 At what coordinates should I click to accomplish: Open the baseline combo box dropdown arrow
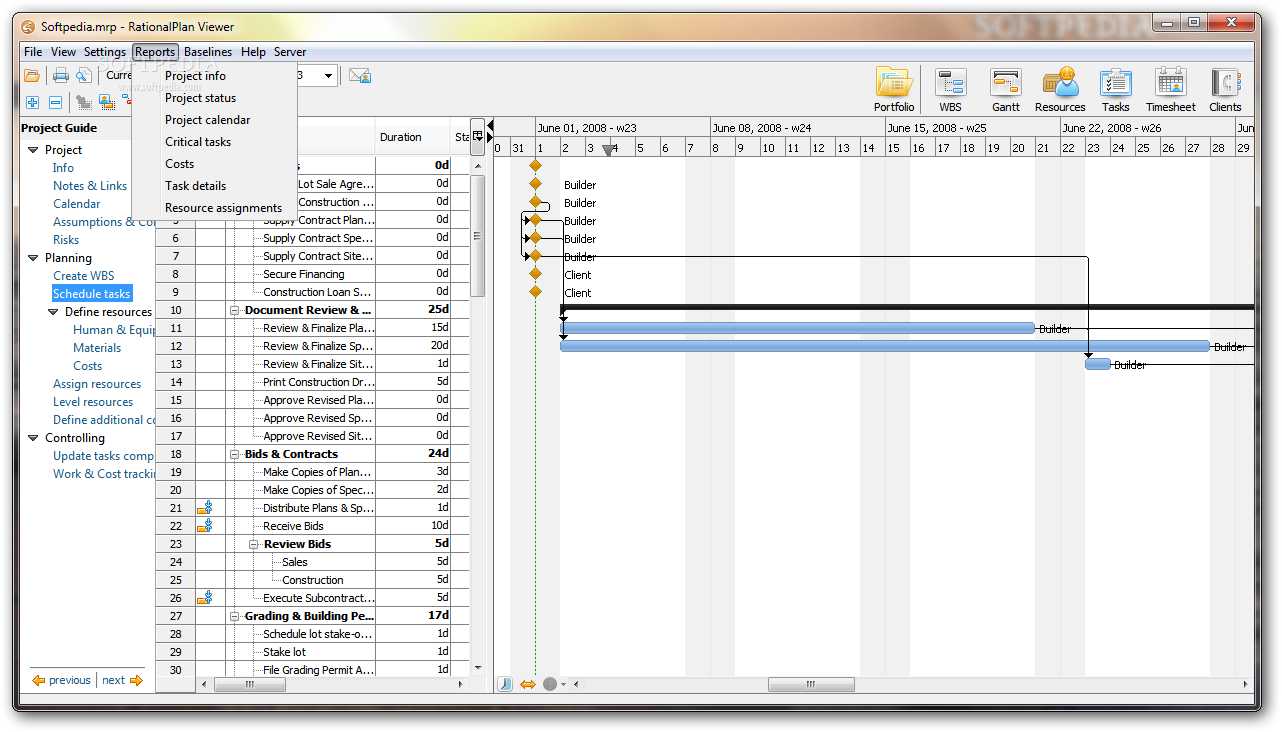328,75
